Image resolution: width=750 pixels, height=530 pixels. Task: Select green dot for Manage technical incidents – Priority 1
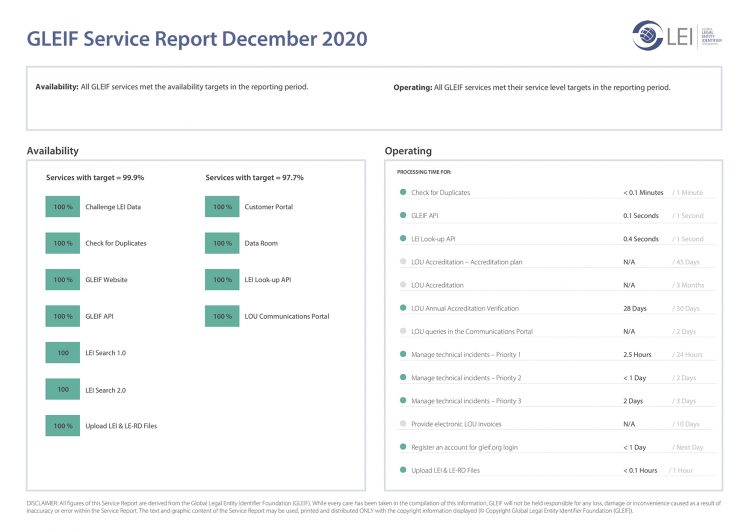pyautogui.click(x=402, y=354)
